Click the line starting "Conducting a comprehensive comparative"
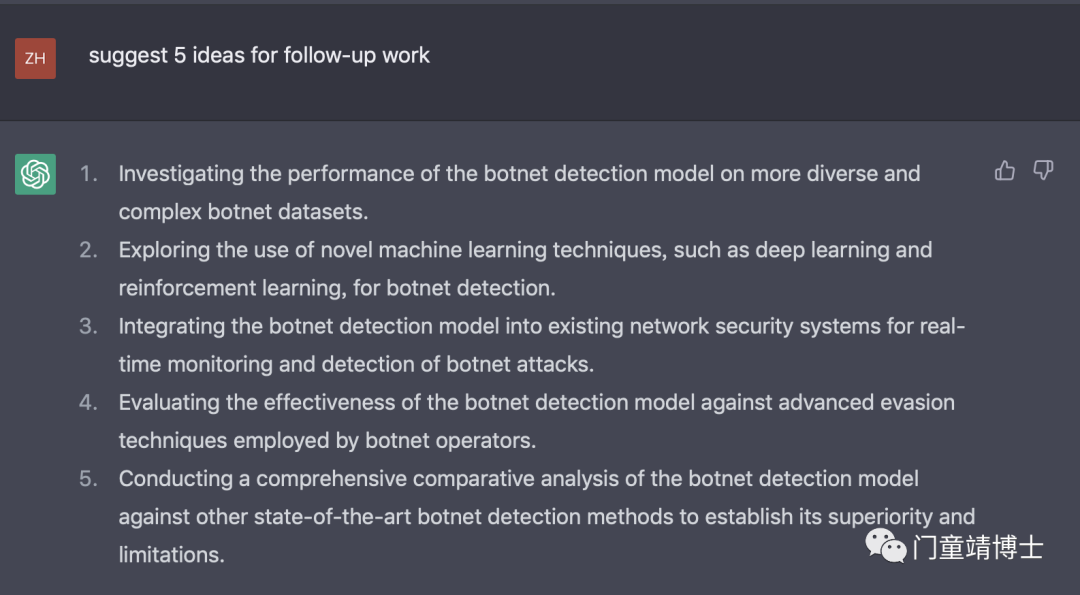The height and width of the screenshot is (595, 1080). click(519, 479)
